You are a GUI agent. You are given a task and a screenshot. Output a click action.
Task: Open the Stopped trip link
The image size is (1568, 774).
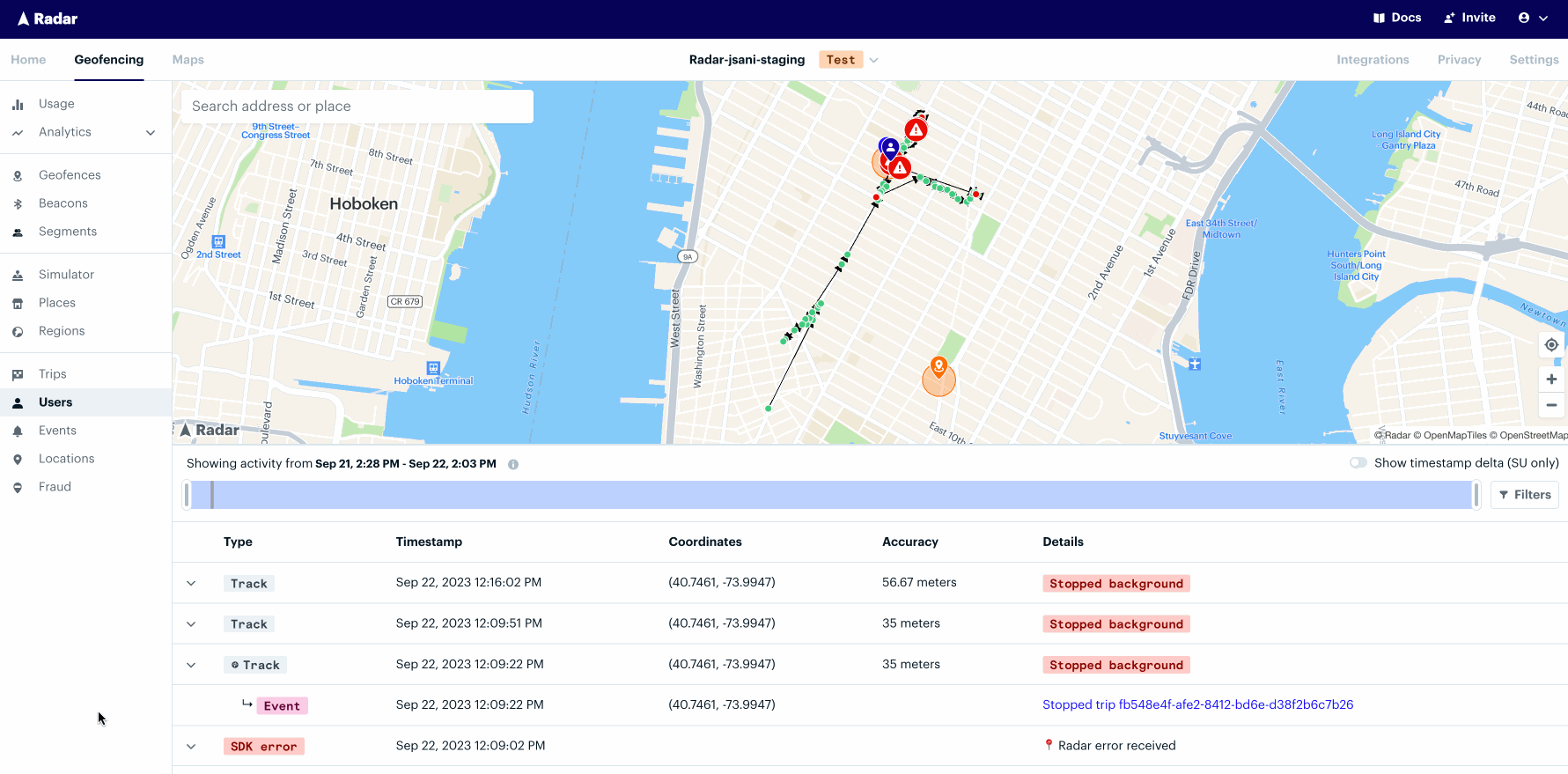(x=1197, y=704)
